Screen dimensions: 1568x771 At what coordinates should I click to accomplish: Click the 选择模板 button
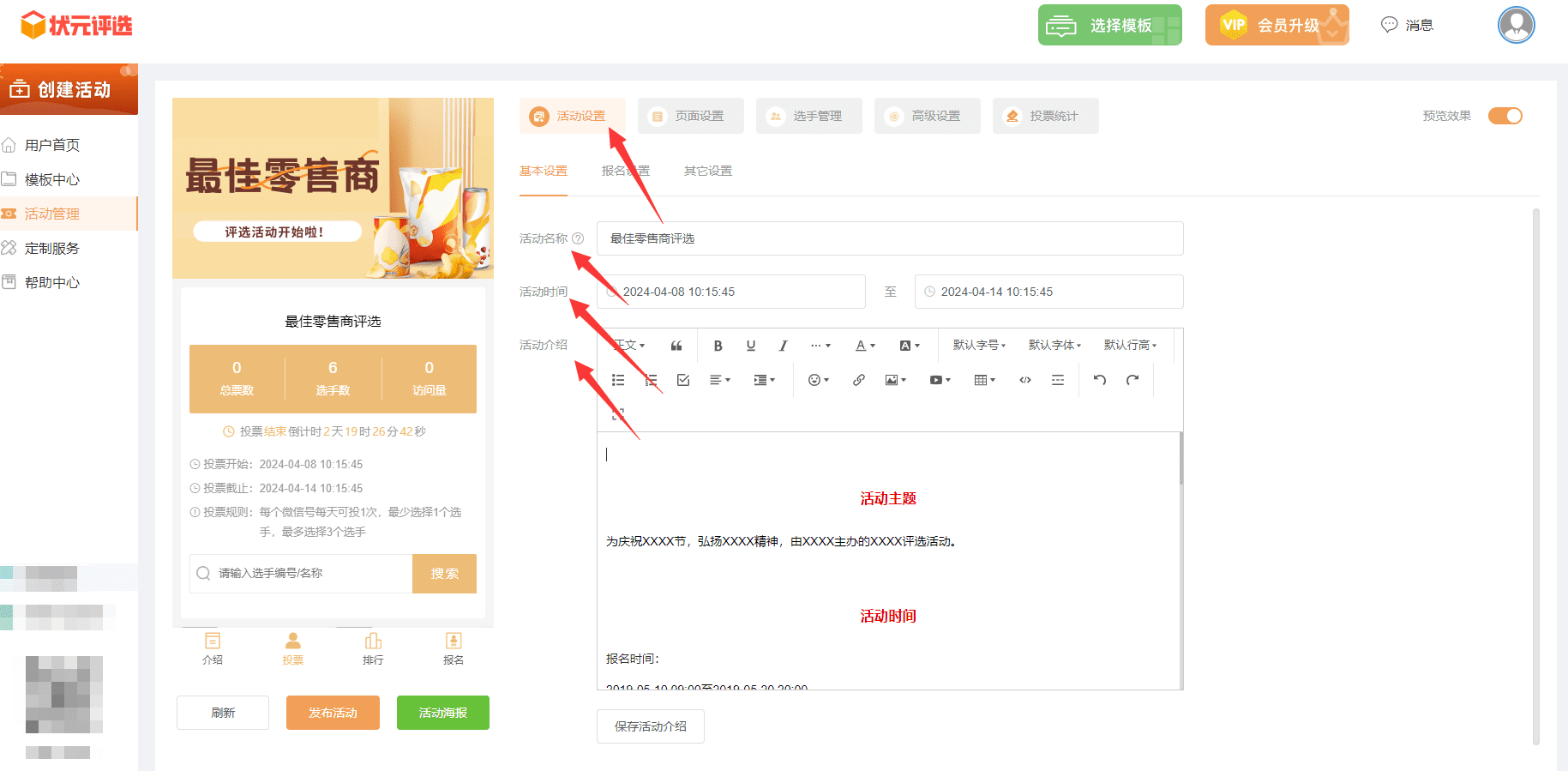[x=1109, y=25]
